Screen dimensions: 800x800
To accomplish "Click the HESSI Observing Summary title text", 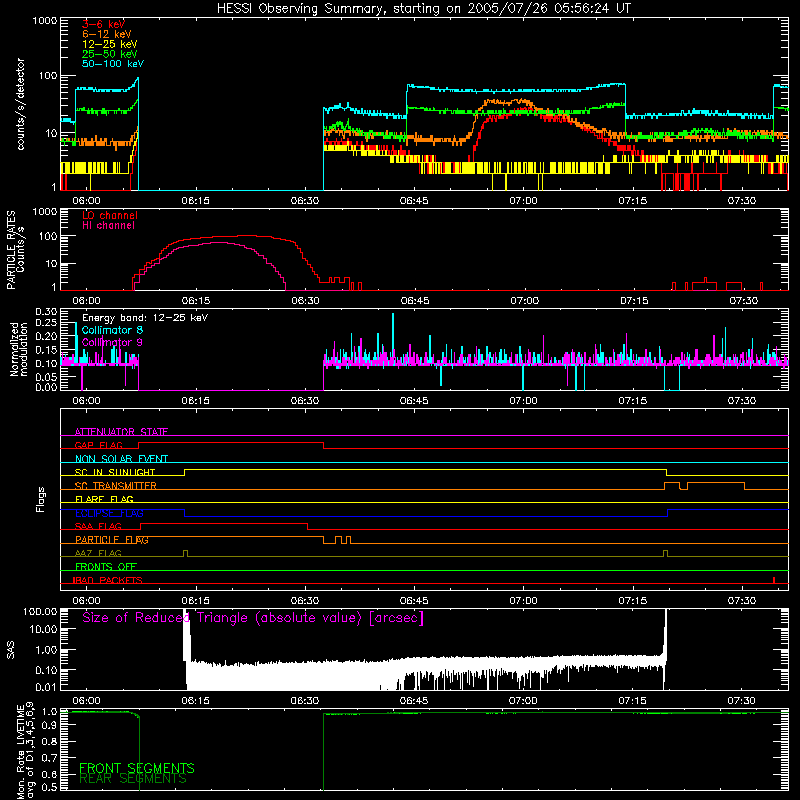I will click(423, 8).
